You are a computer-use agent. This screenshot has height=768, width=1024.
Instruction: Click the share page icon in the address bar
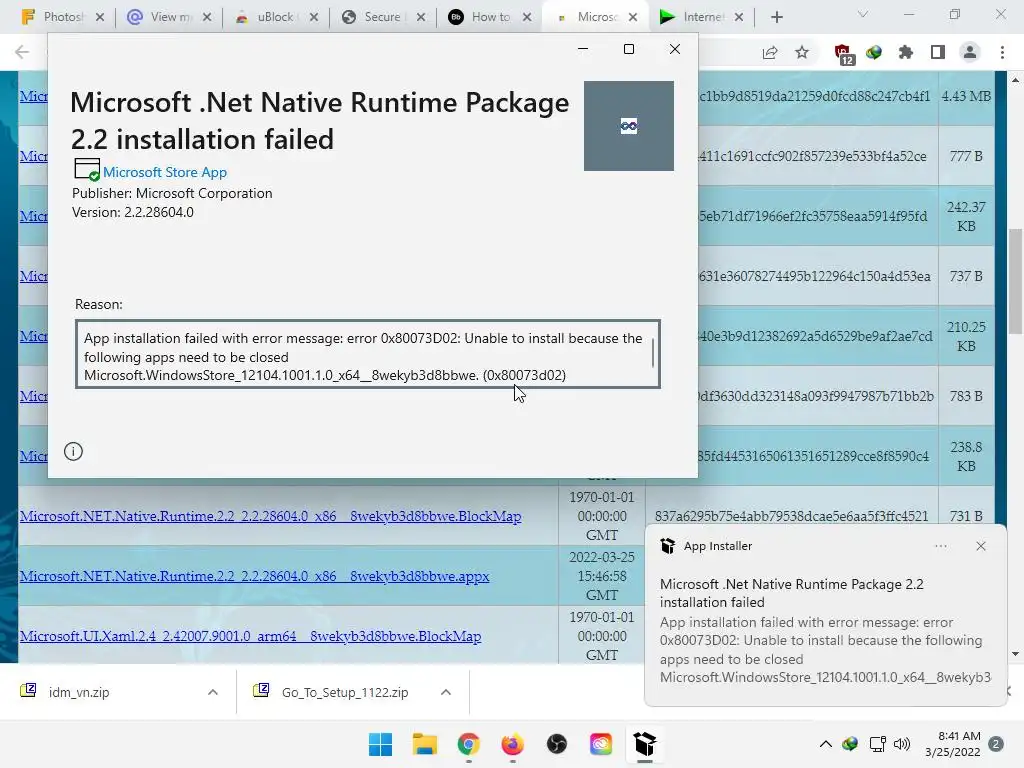coord(770,53)
